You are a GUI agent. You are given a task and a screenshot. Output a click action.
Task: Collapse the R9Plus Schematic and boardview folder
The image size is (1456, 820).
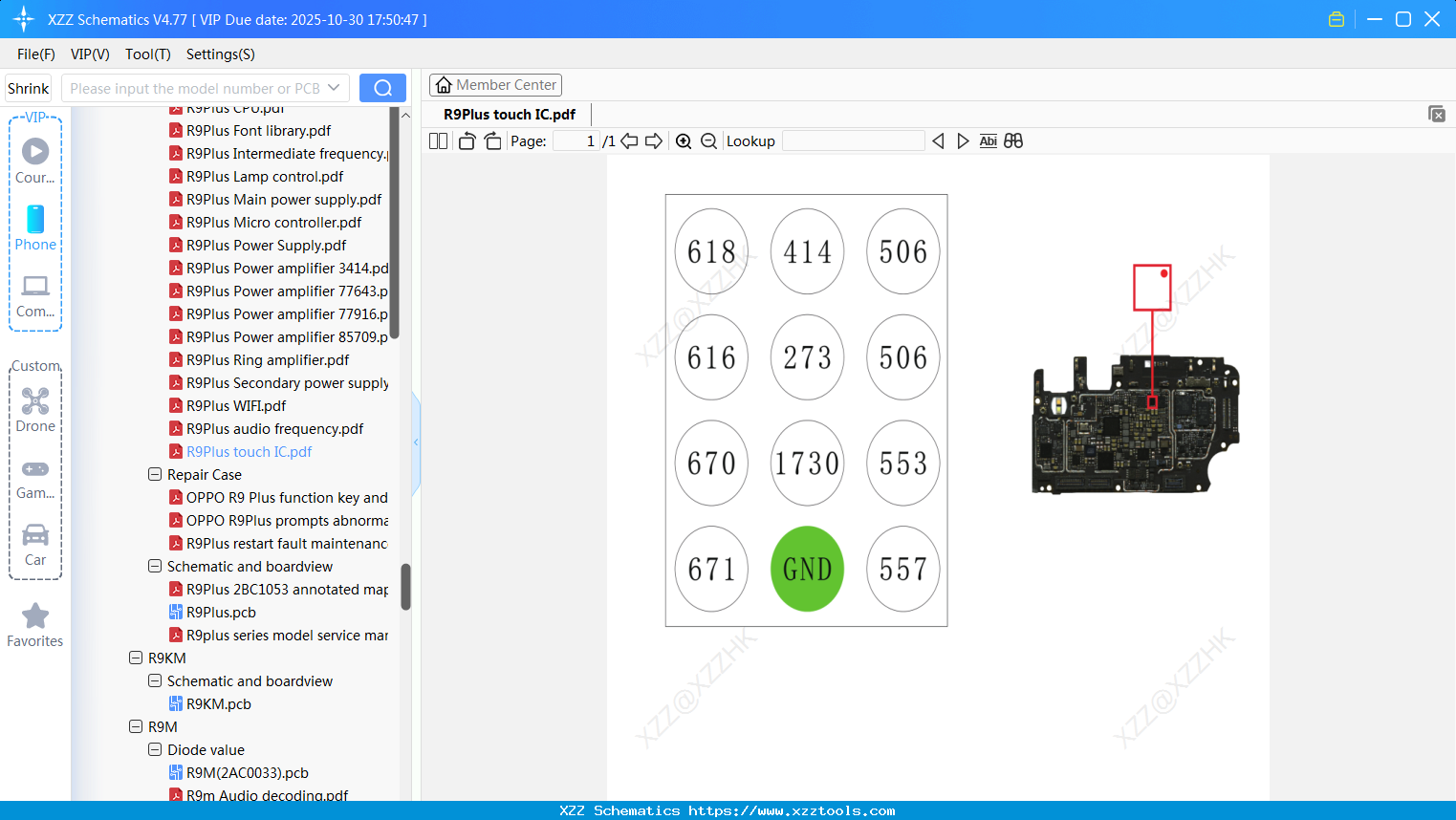(x=155, y=566)
